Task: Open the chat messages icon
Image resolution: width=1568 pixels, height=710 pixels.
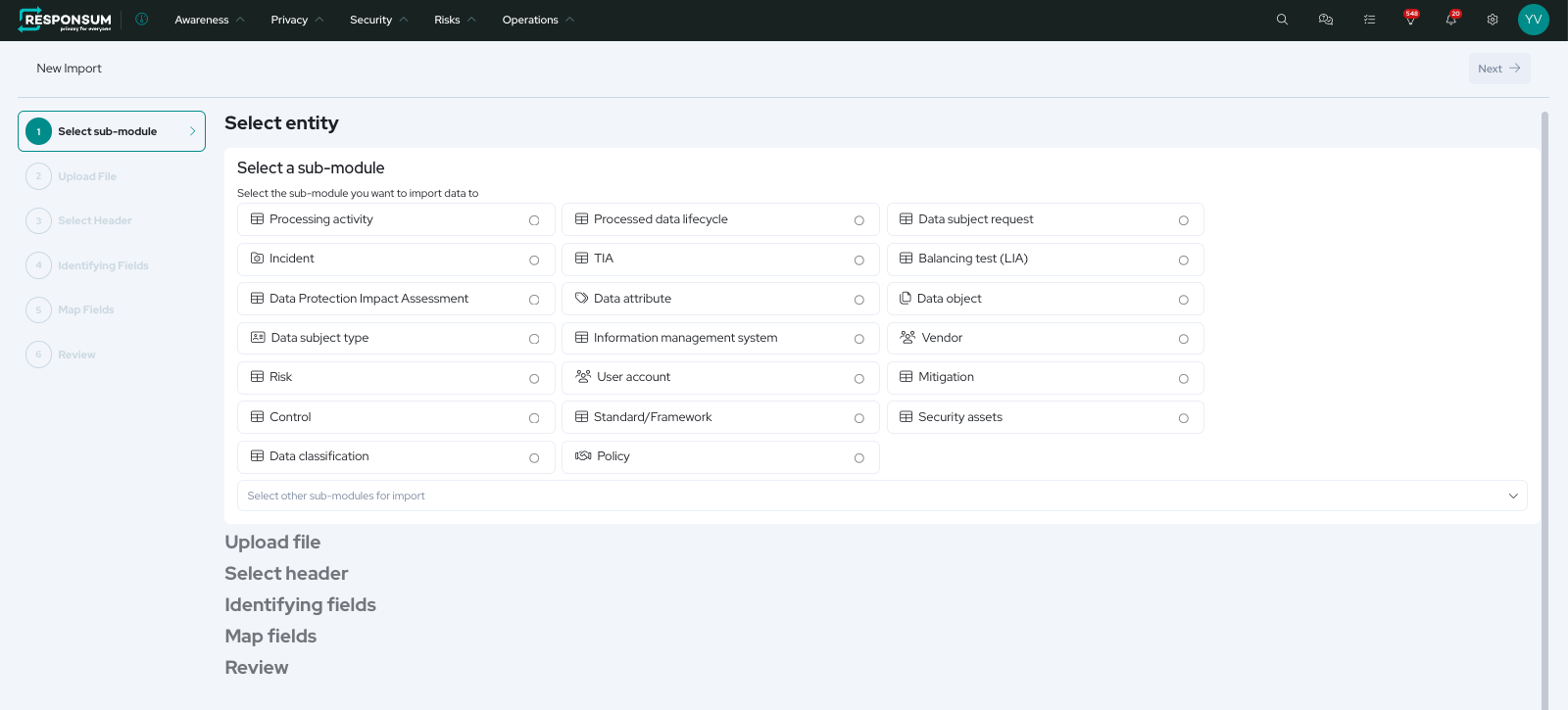Action: pyautogui.click(x=1326, y=20)
